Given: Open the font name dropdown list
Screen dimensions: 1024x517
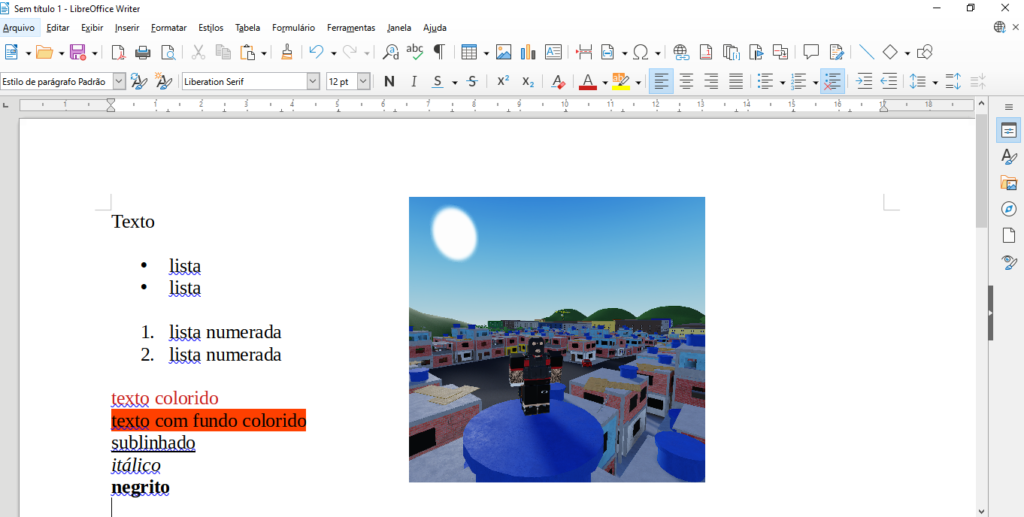Looking at the screenshot, I should tap(313, 81).
